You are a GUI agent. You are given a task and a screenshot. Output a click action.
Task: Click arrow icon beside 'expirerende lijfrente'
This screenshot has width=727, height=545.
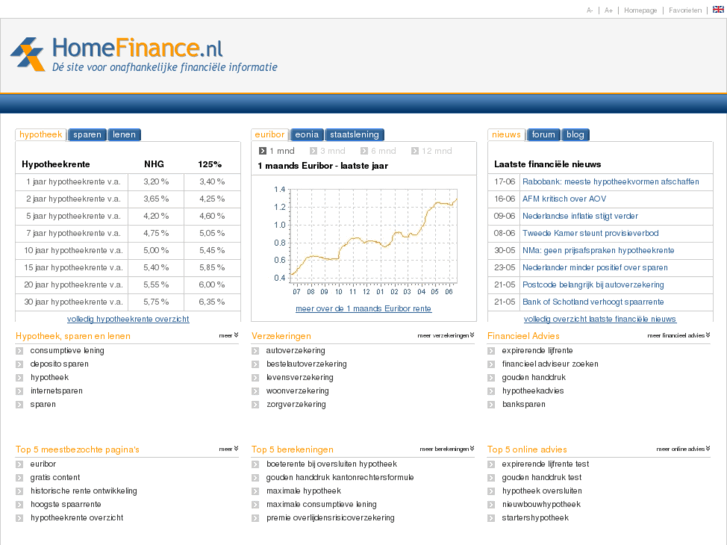491,351
